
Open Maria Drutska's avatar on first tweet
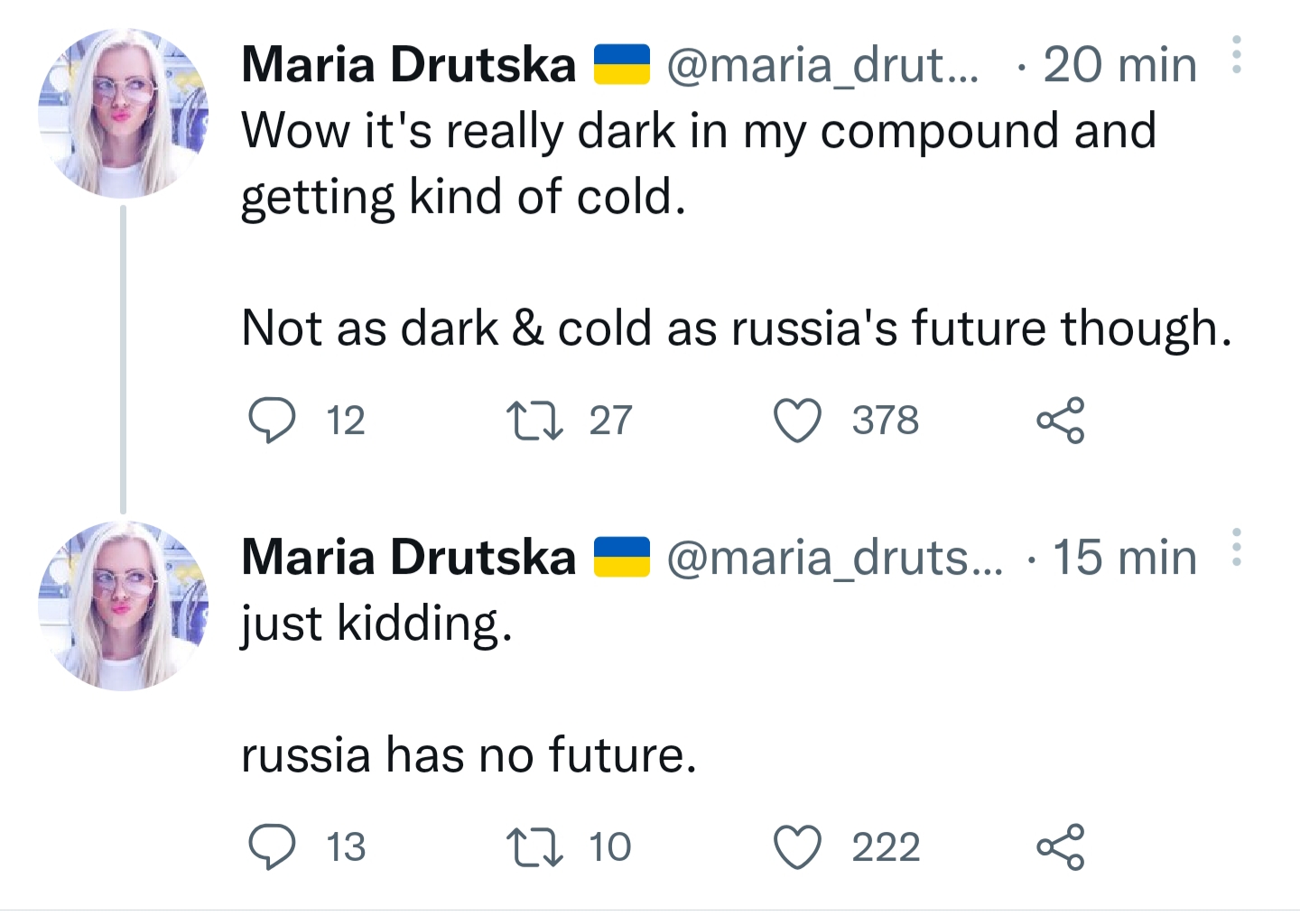pos(123,113)
